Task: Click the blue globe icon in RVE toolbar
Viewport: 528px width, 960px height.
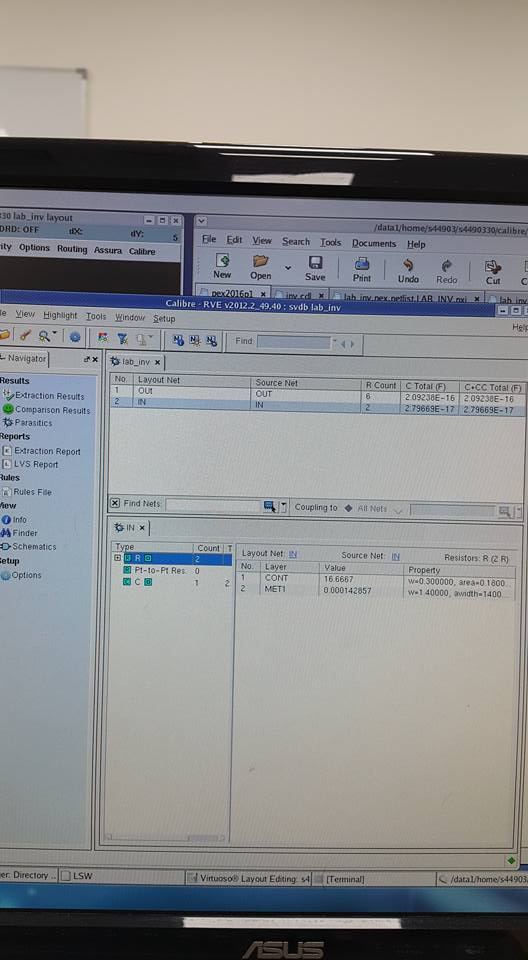Action: click(x=75, y=336)
